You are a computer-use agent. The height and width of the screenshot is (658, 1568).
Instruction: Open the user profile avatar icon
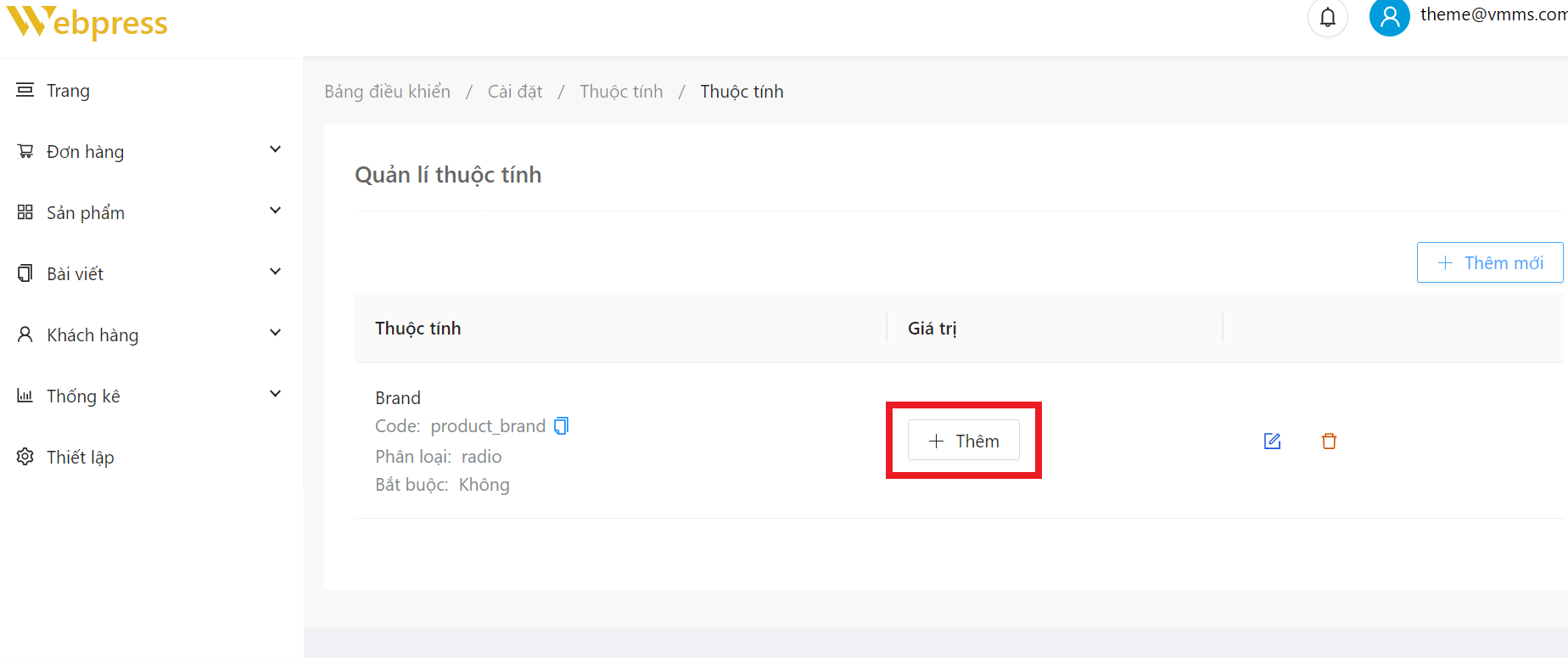(x=1389, y=17)
